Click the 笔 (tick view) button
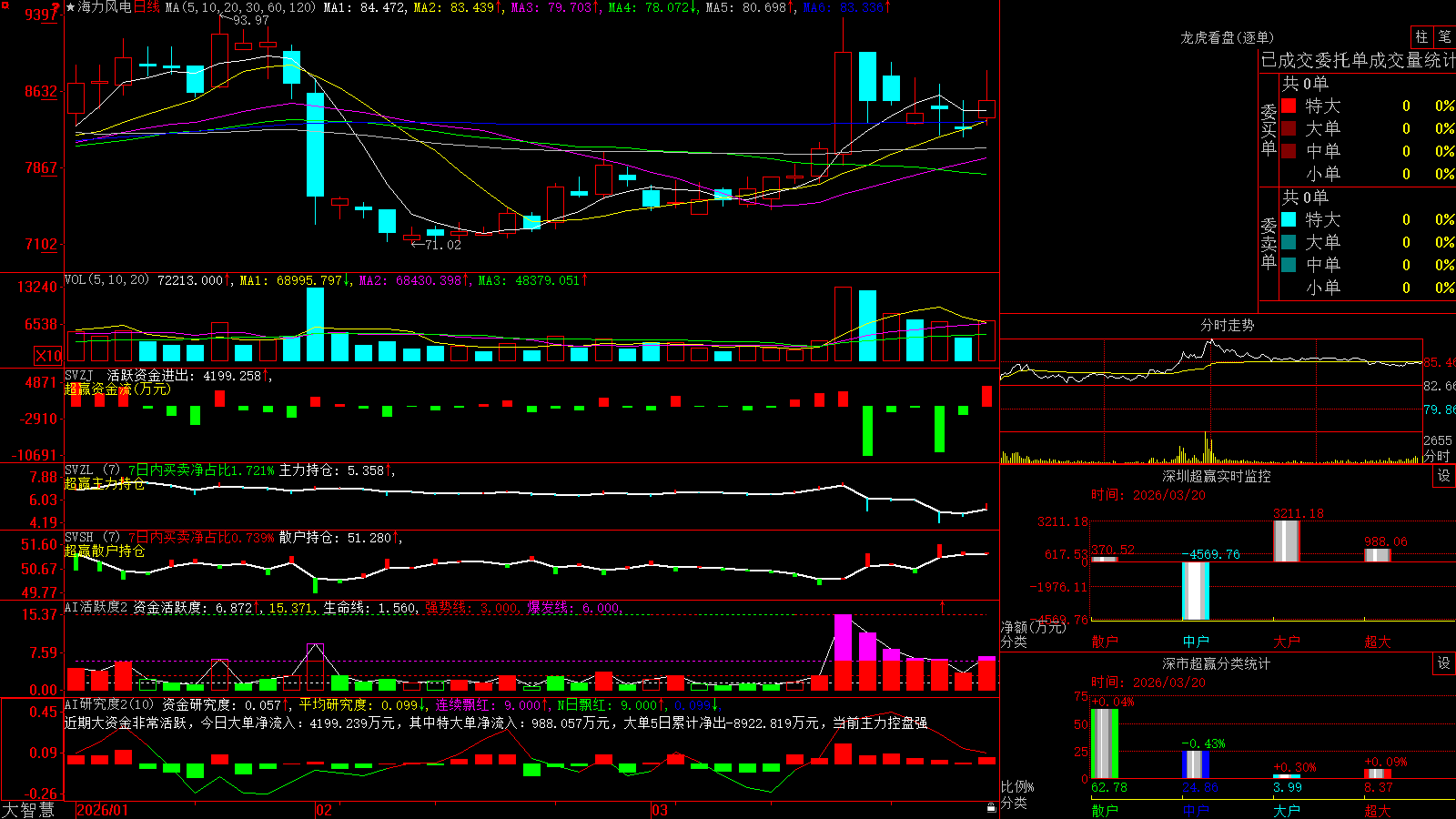 tap(1445, 37)
